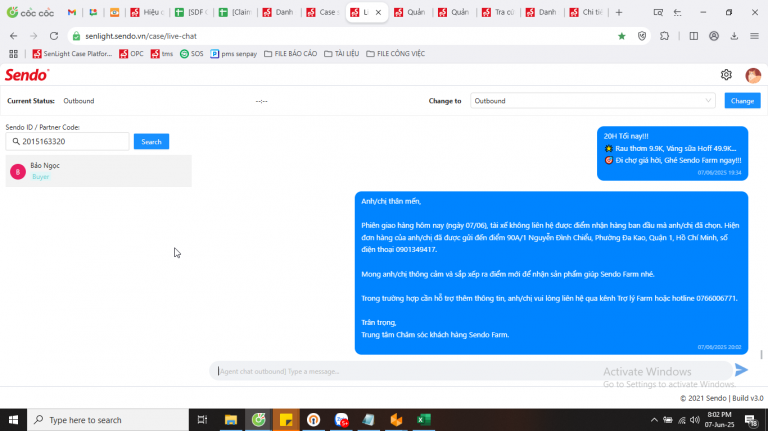Click the blue Search button
The height and width of the screenshot is (431, 768).
151,142
